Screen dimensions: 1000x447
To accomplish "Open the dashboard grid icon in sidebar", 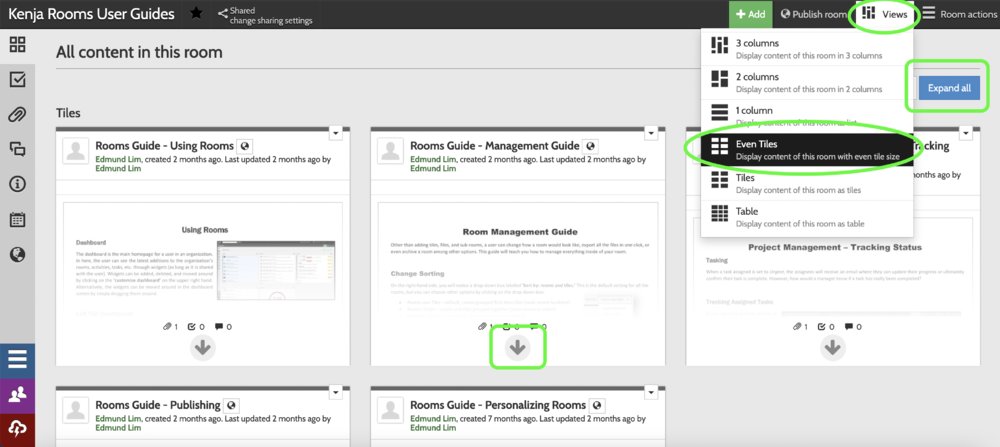I will point(17,44).
